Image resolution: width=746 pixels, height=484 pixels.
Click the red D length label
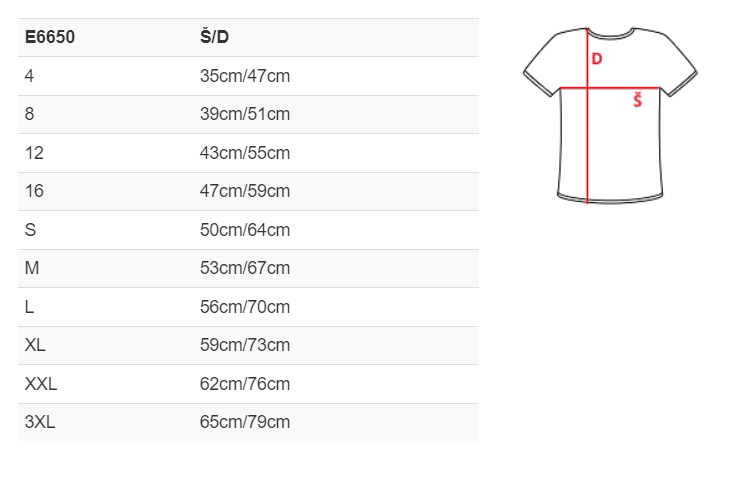(597, 59)
